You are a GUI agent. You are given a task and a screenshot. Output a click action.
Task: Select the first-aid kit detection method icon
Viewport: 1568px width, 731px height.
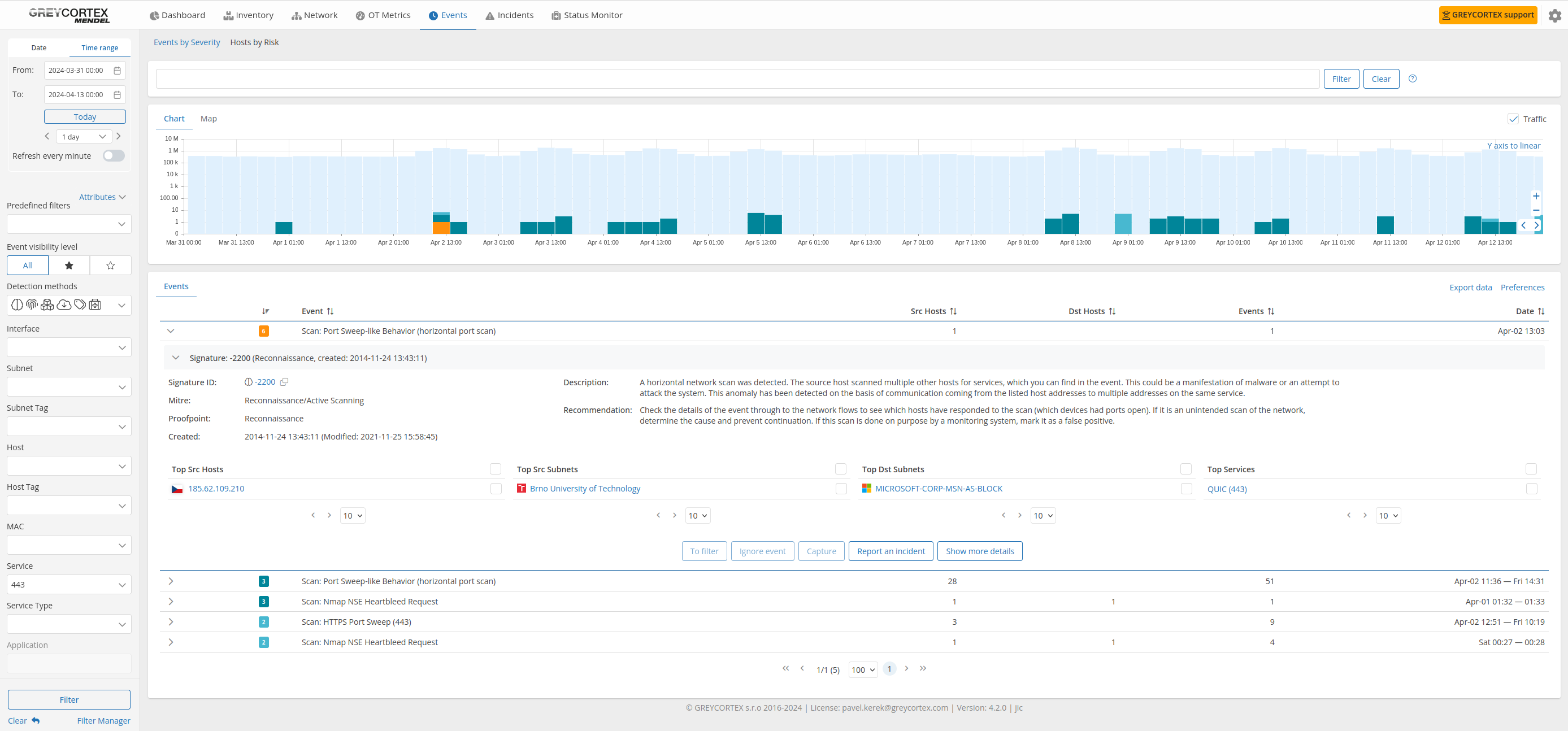[95, 304]
